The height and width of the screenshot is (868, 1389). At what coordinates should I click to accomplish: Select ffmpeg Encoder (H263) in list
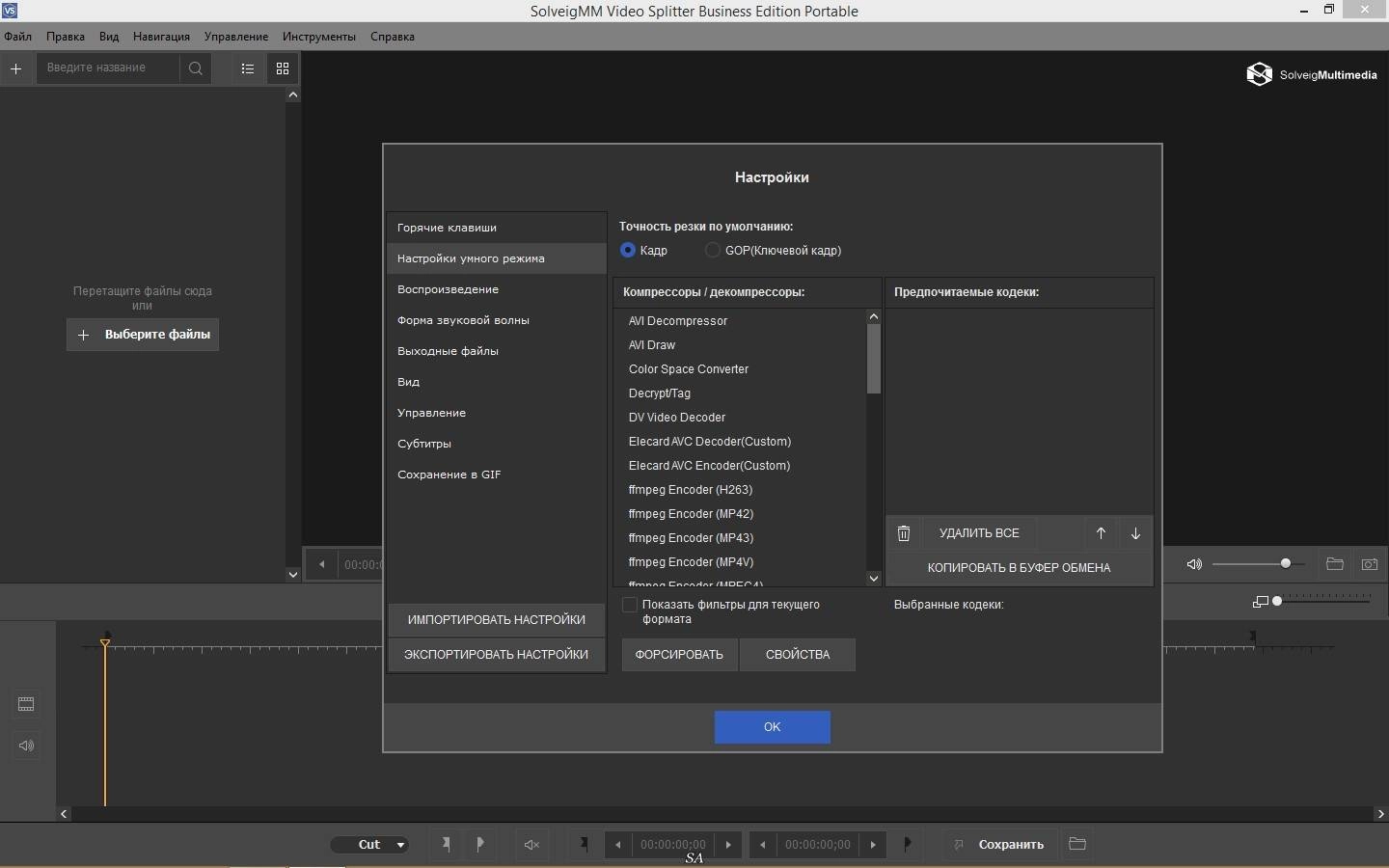[740, 490]
